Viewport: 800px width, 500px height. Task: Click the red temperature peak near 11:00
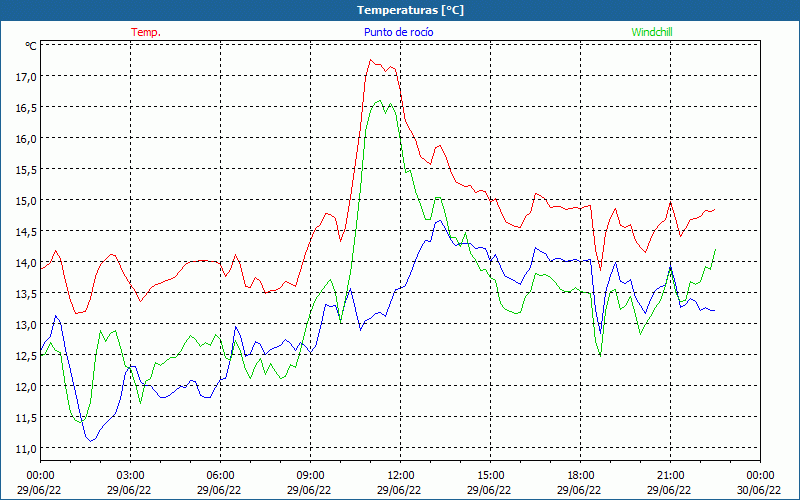(x=371, y=60)
